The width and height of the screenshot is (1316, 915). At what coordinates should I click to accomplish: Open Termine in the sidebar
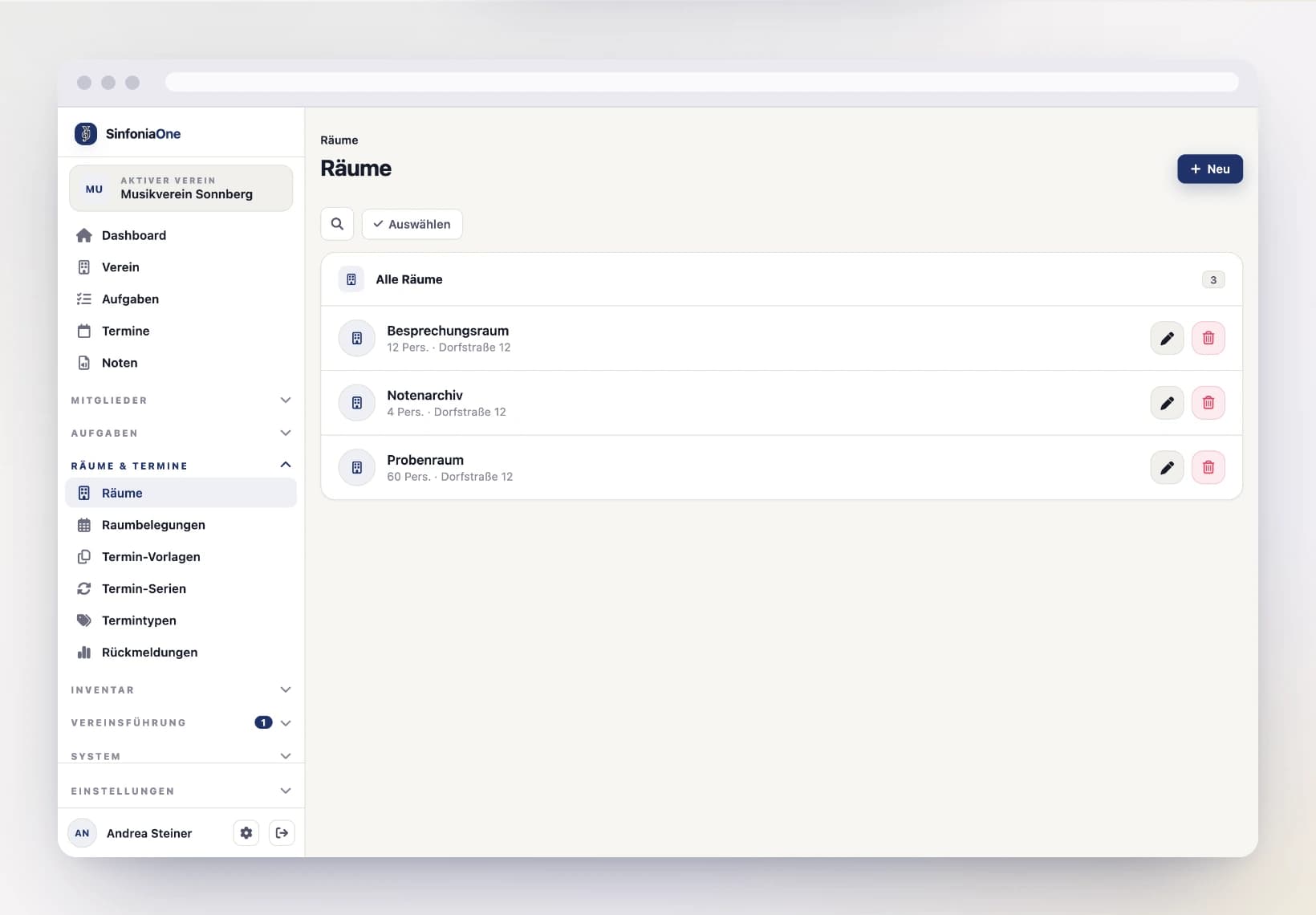coord(181,331)
